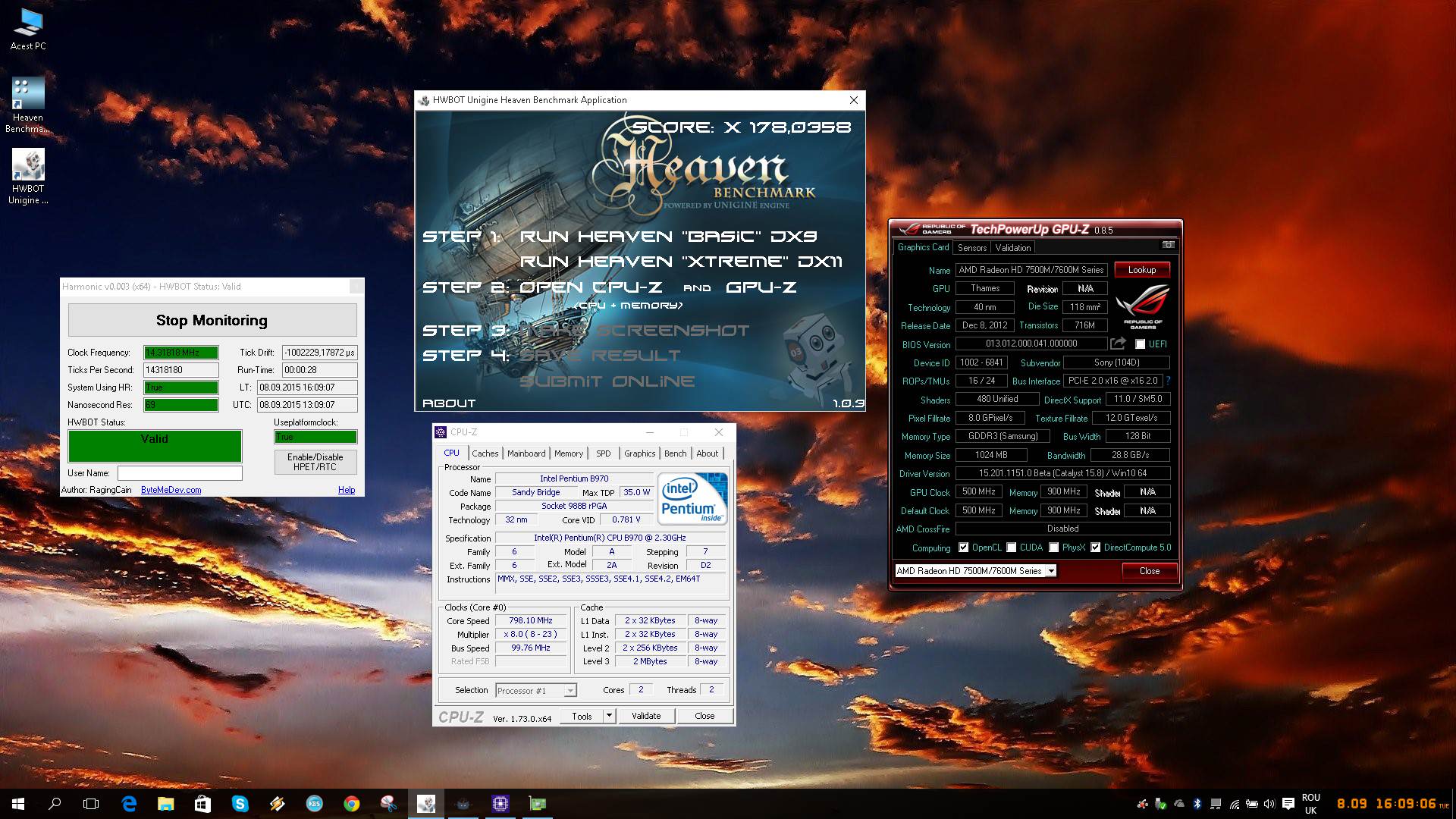Image resolution: width=1456 pixels, height=819 pixels.
Task: Open volume tray icon
Action: coord(1269,804)
